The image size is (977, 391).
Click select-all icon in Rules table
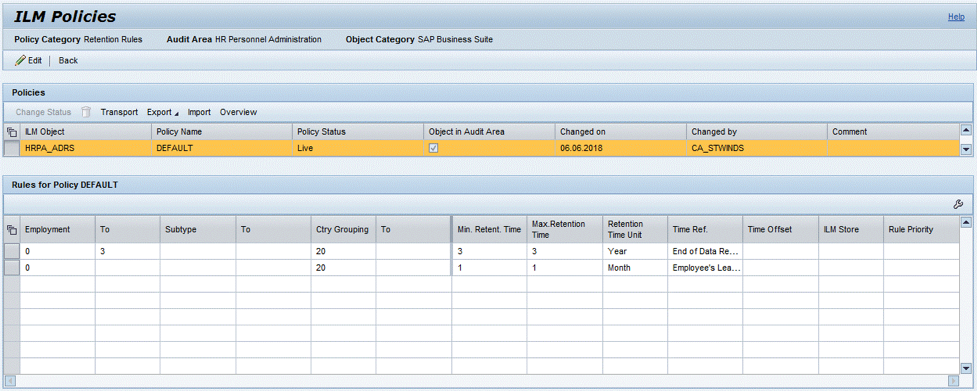(11, 230)
